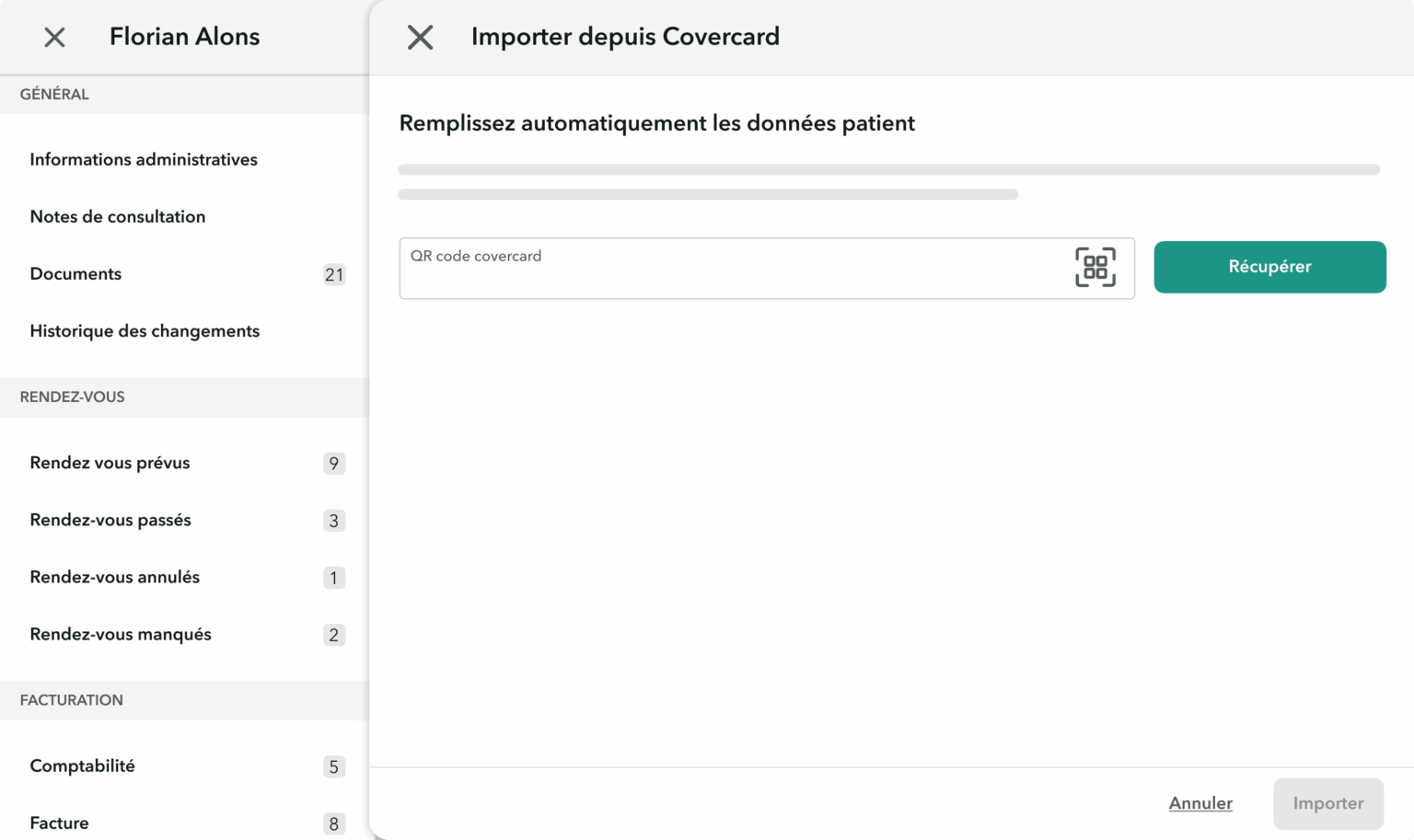Go to the Documents menu item

[75, 274]
